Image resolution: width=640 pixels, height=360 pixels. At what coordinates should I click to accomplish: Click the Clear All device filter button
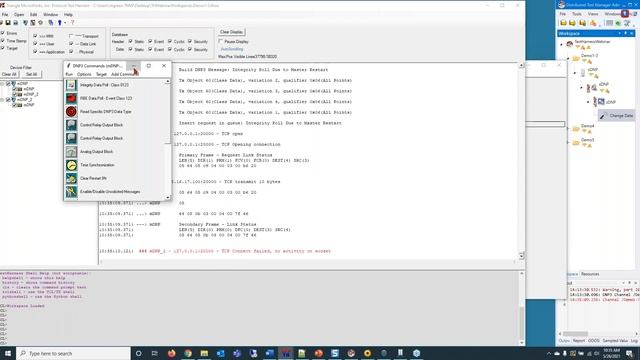(9, 74)
